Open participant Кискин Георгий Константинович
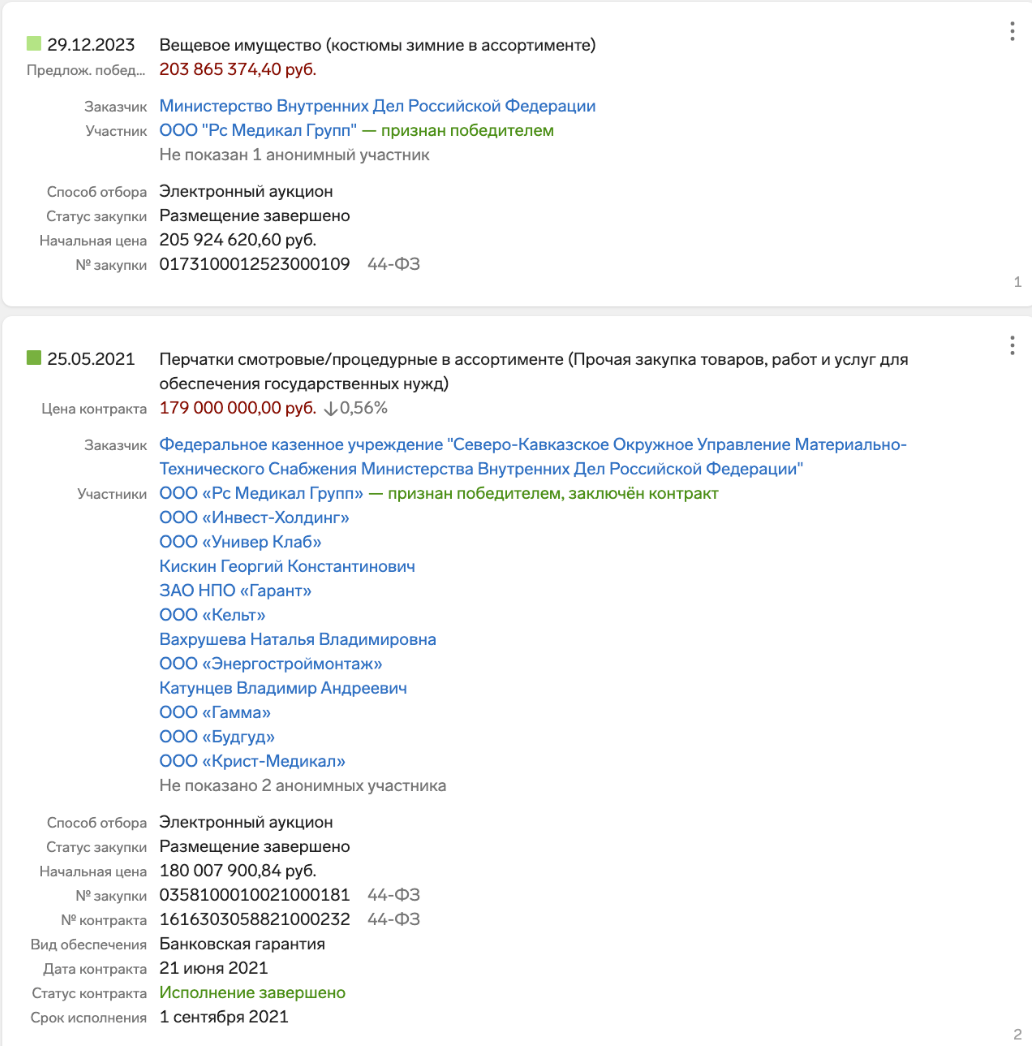The image size is (1032, 1046). (x=287, y=566)
